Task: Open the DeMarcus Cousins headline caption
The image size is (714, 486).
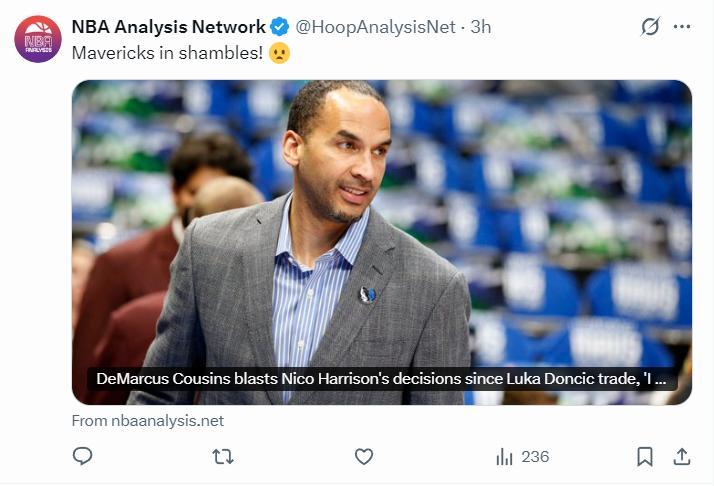Action: tap(380, 379)
